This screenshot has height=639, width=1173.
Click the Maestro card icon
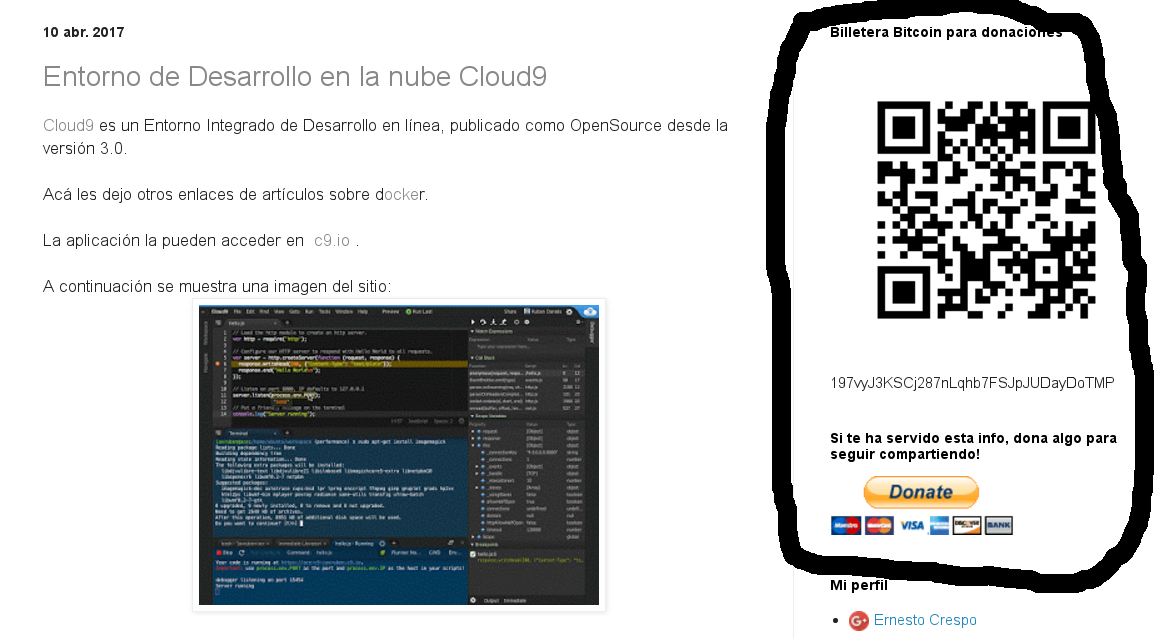846,525
